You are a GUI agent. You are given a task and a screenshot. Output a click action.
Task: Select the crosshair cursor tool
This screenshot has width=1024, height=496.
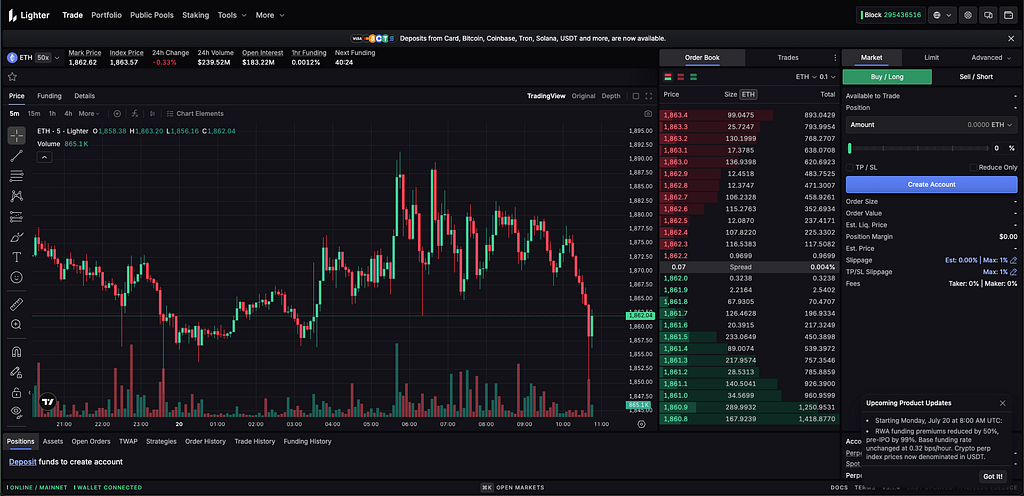tap(16, 136)
